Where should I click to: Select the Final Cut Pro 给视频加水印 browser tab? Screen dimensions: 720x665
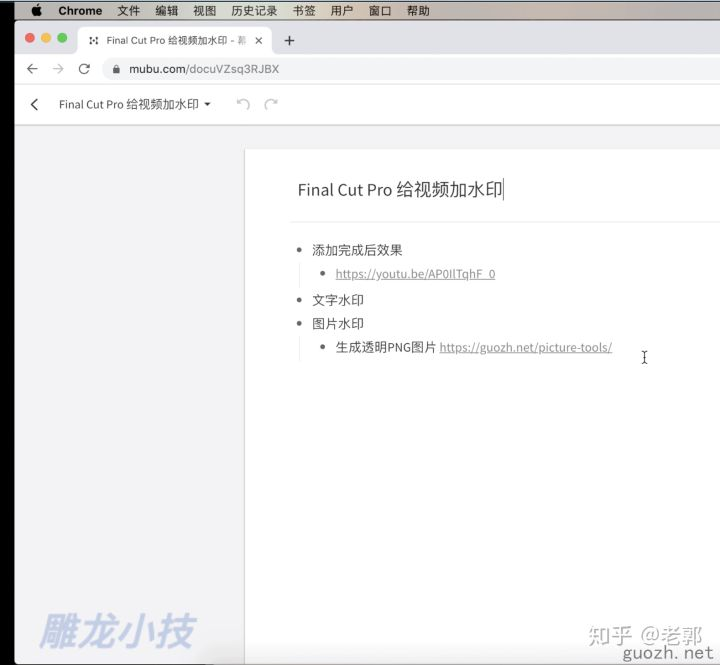175,40
